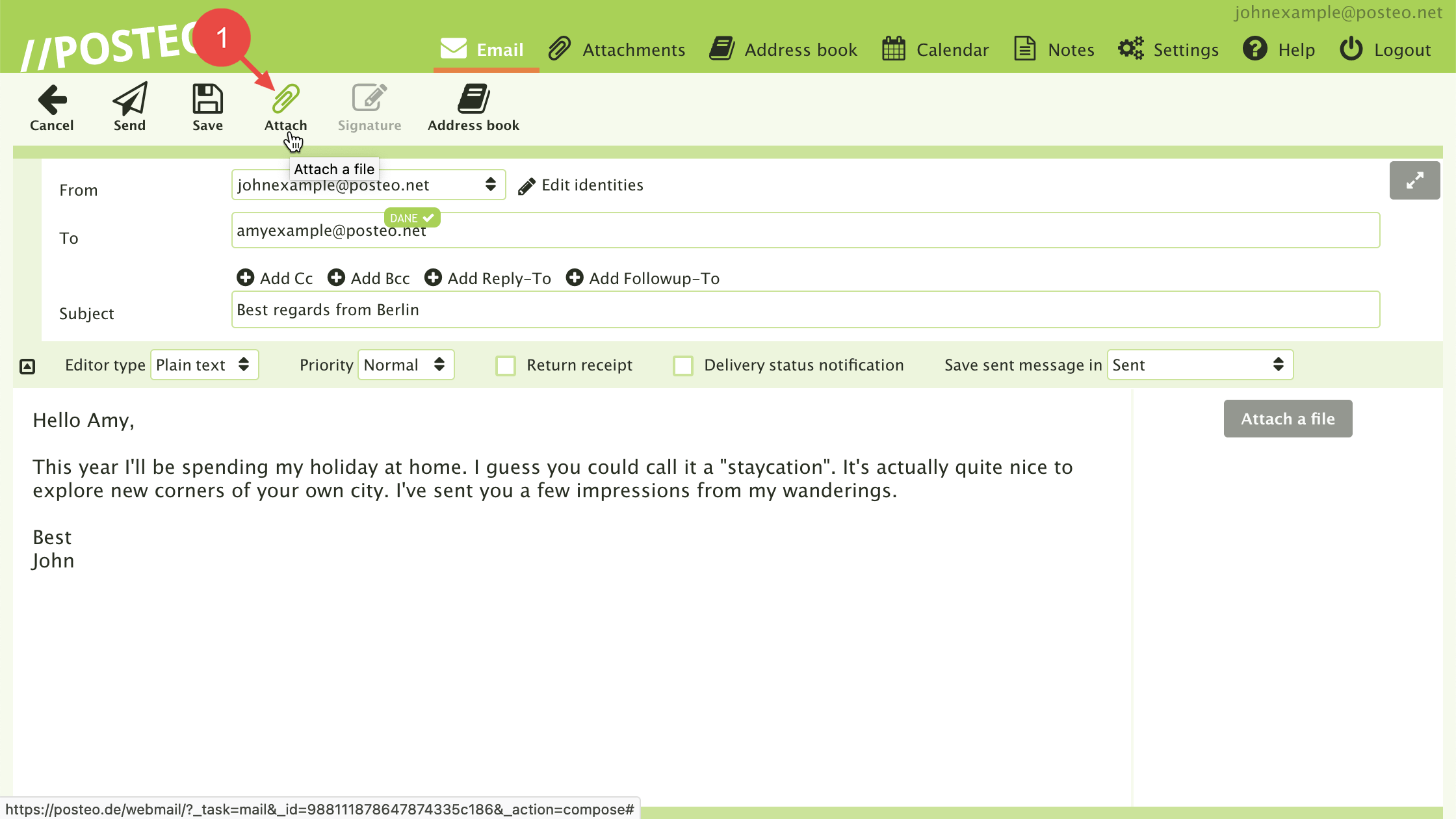Click the Logout power icon
This screenshot has height=819, width=1456.
pyautogui.click(x=1351, y=49)
